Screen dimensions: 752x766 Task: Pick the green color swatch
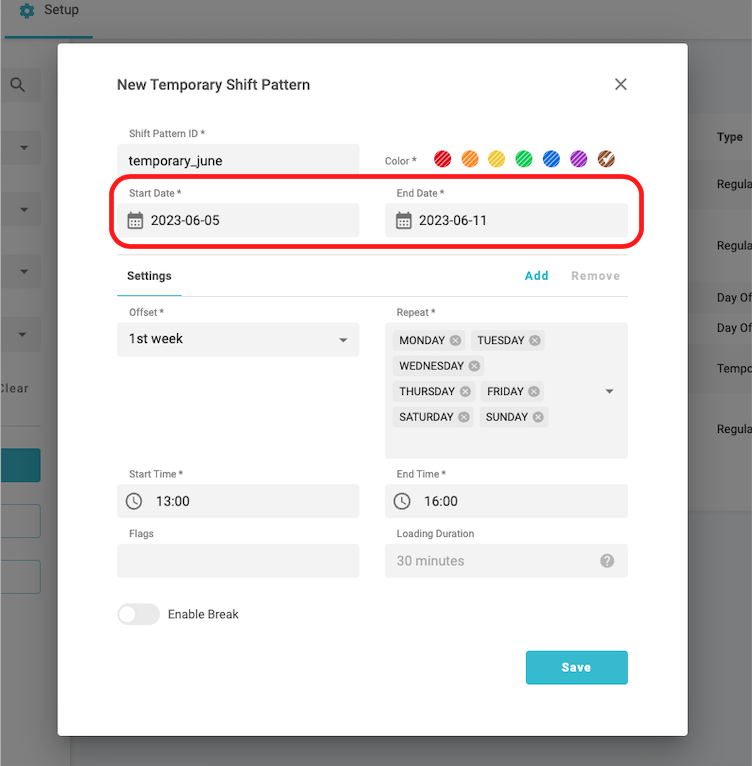click(524, 159)
